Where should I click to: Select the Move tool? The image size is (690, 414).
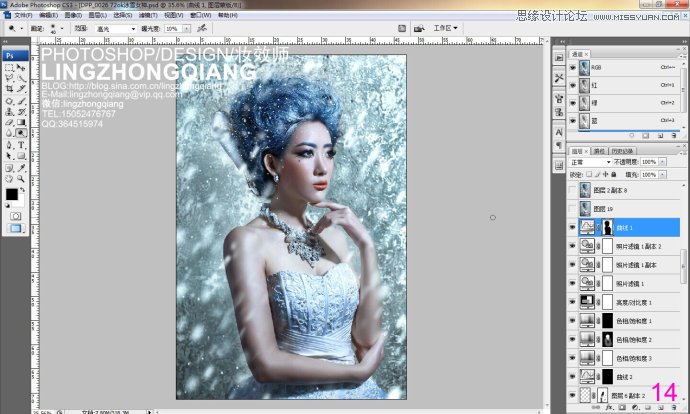pos(21,68)
